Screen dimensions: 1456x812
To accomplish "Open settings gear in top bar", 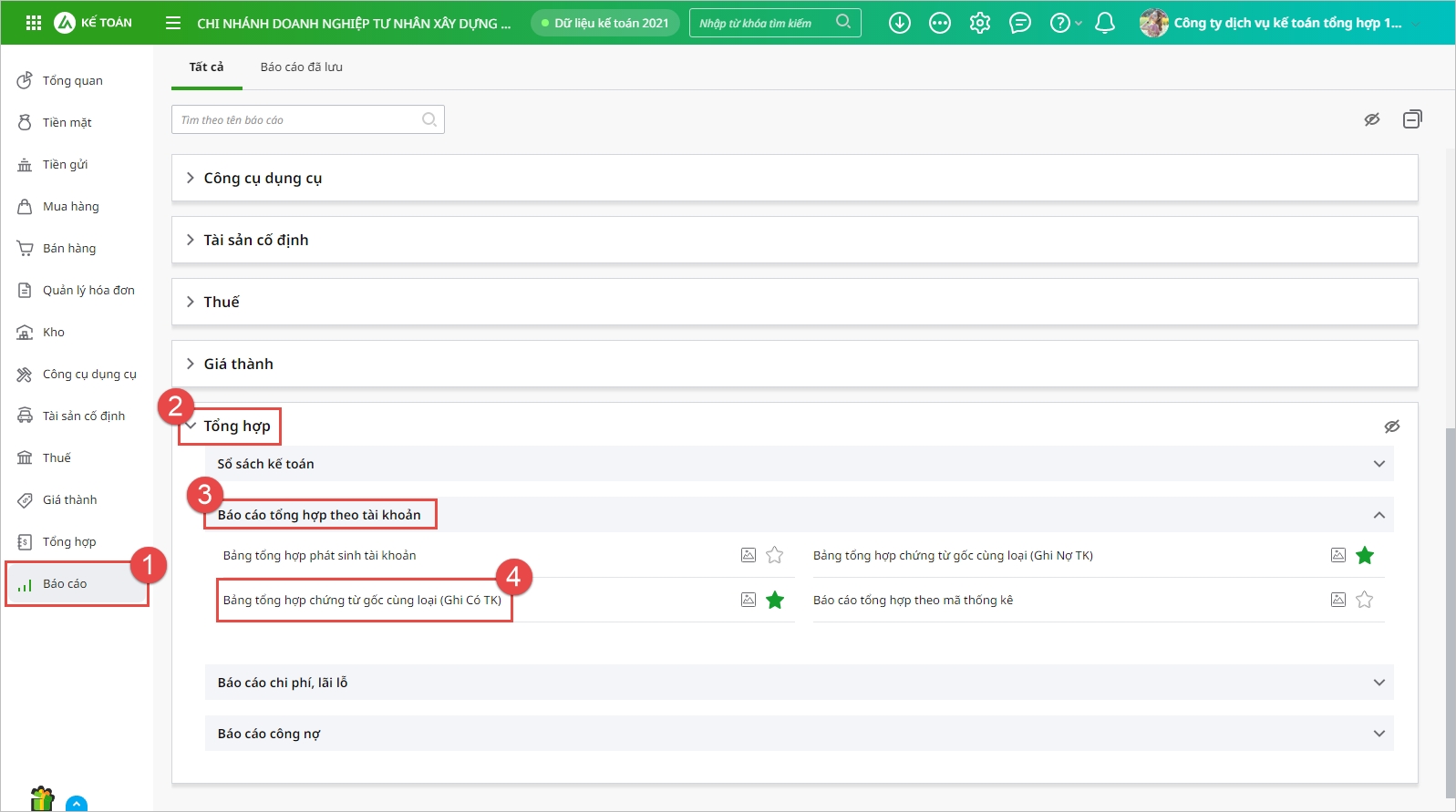I will click(979, 23).
